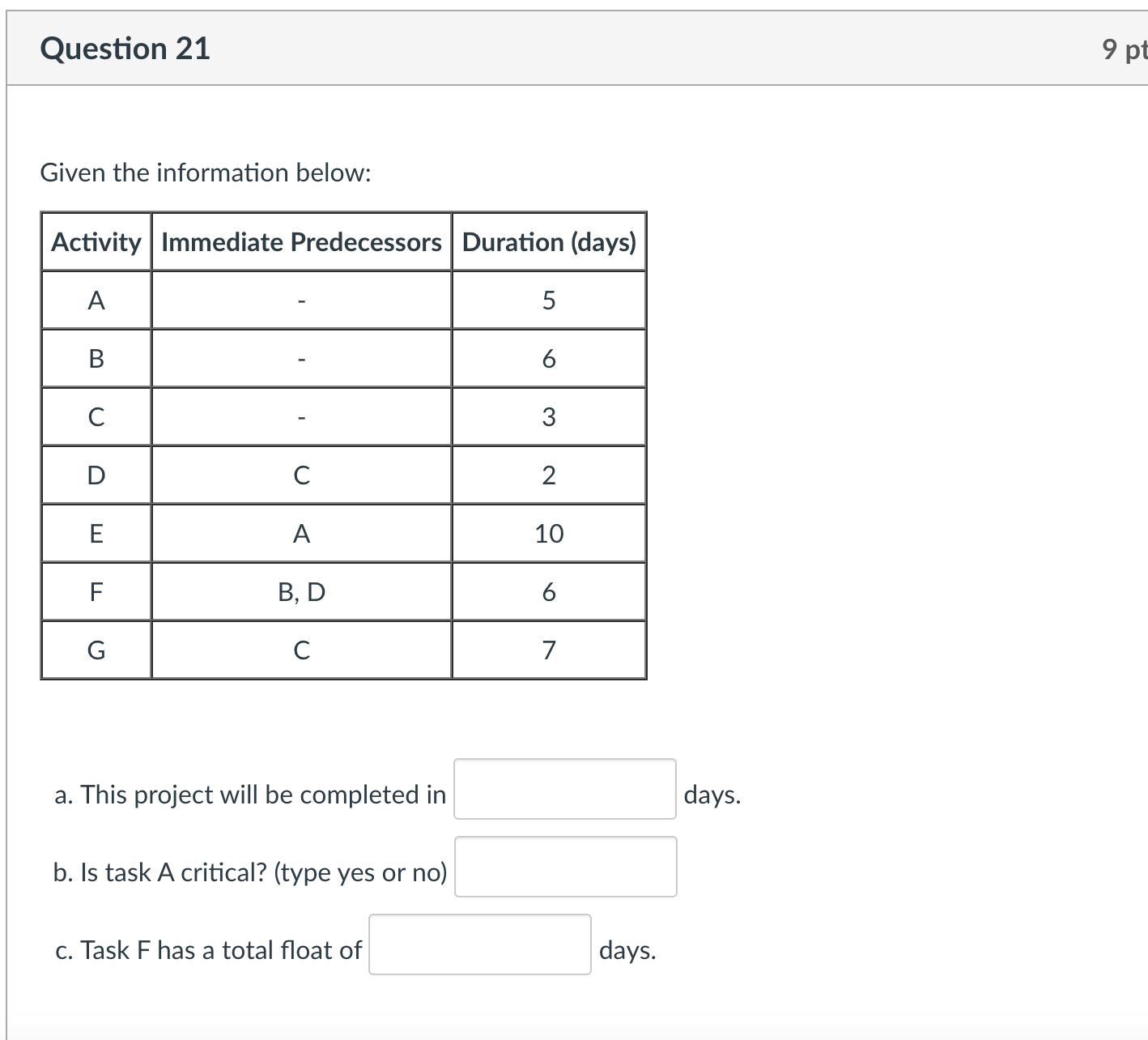Click the predecessor C cell for activity D
1148x1040 pixels.
click(300, 475)
